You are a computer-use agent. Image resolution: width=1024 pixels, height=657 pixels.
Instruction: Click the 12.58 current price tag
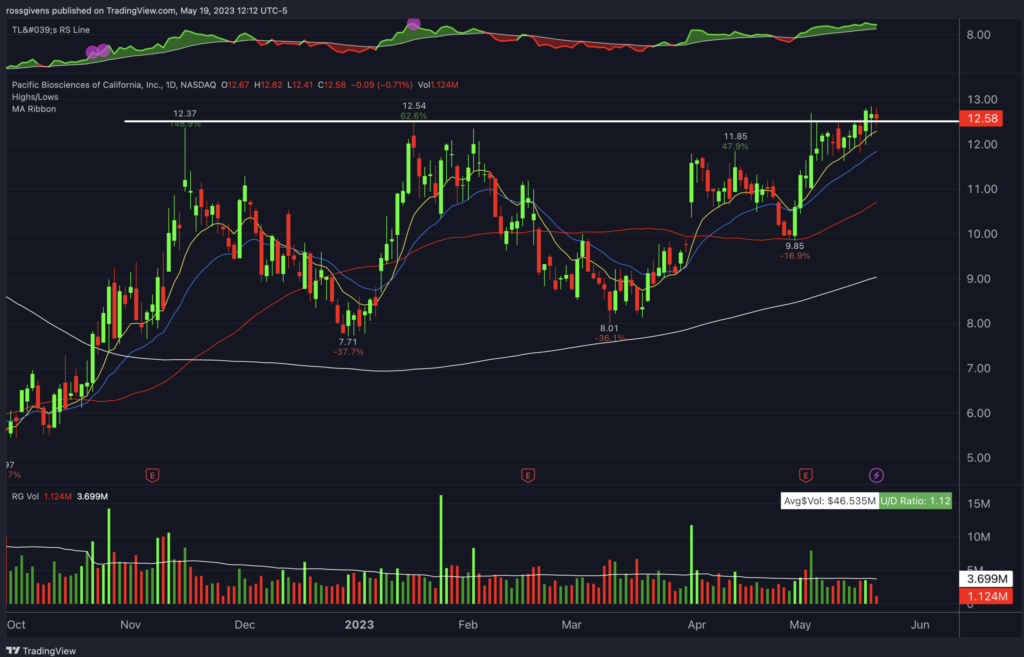coord(982,118)
